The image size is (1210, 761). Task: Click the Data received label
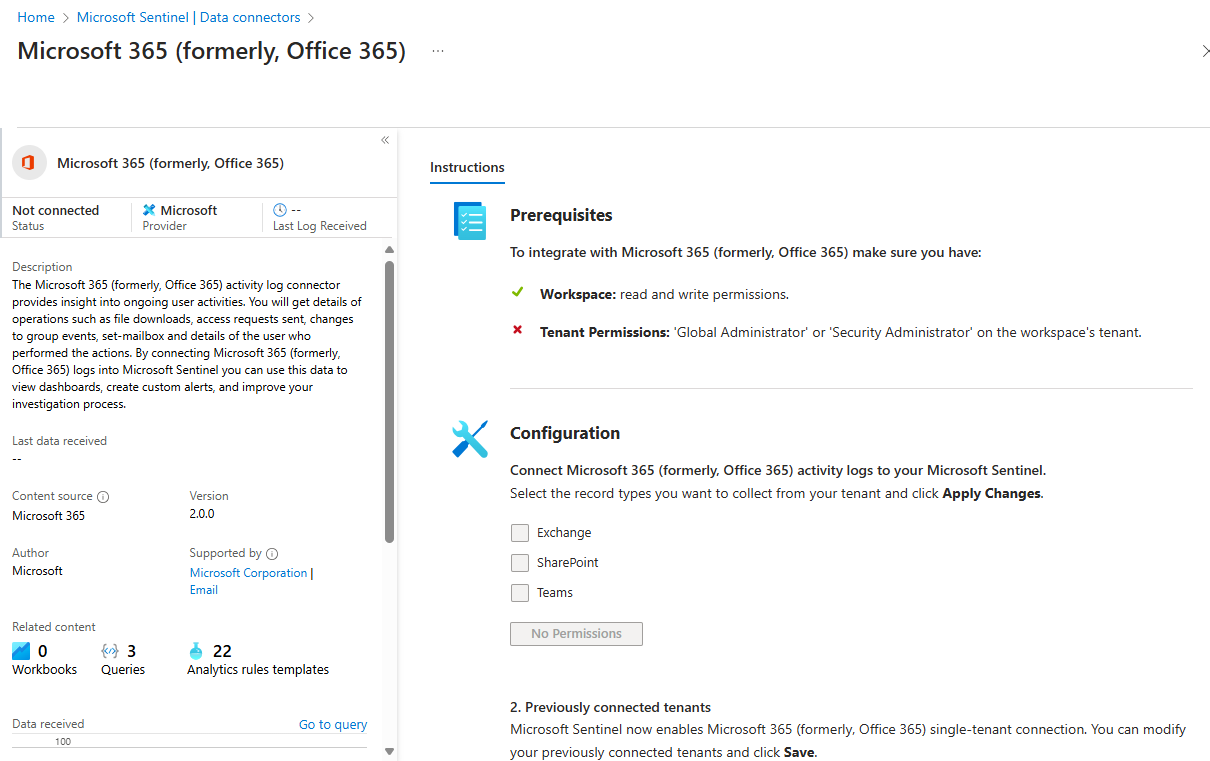coord(48,724)
